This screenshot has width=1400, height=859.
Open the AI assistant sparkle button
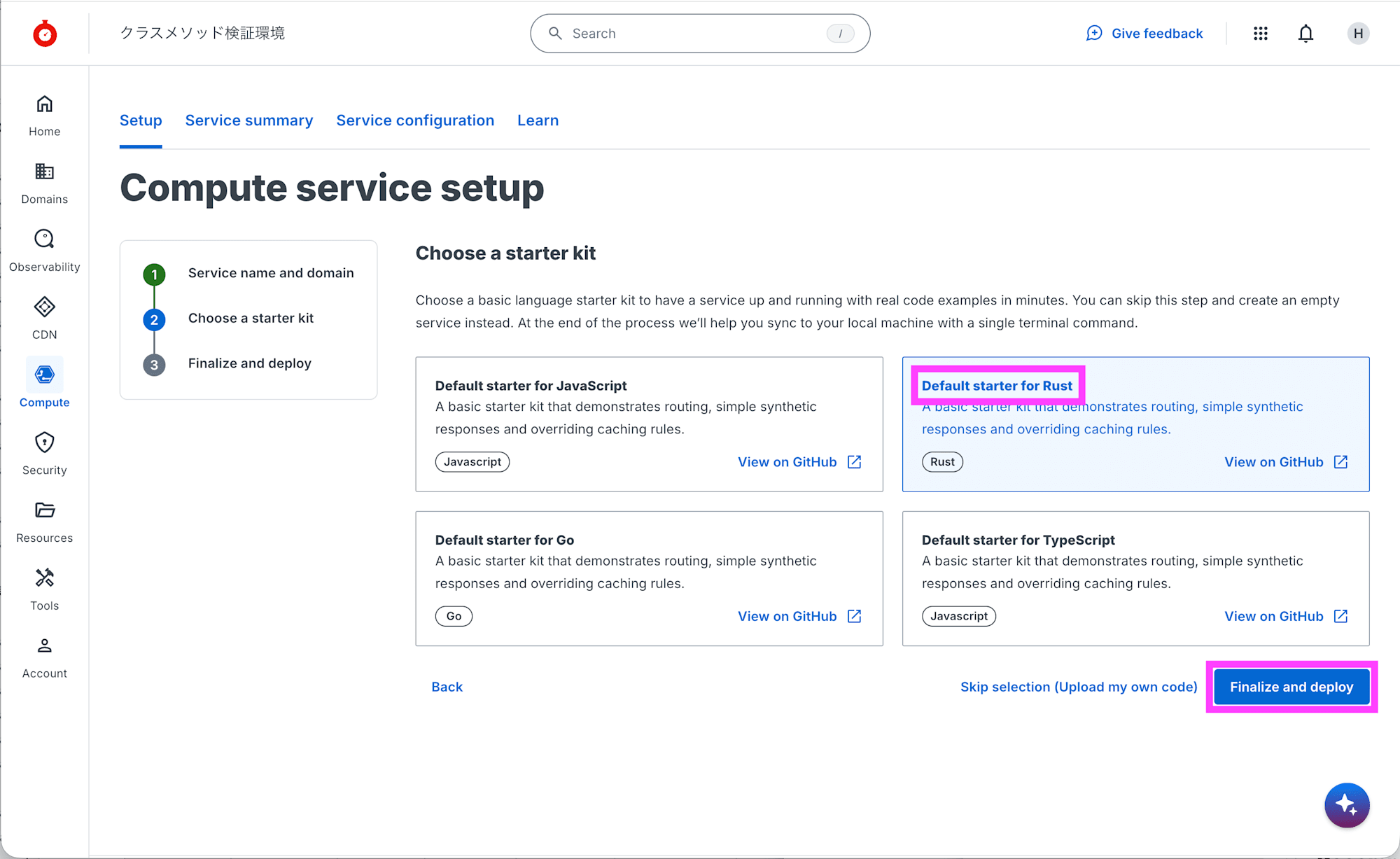pyautogui.click(x=1346, y=805)
